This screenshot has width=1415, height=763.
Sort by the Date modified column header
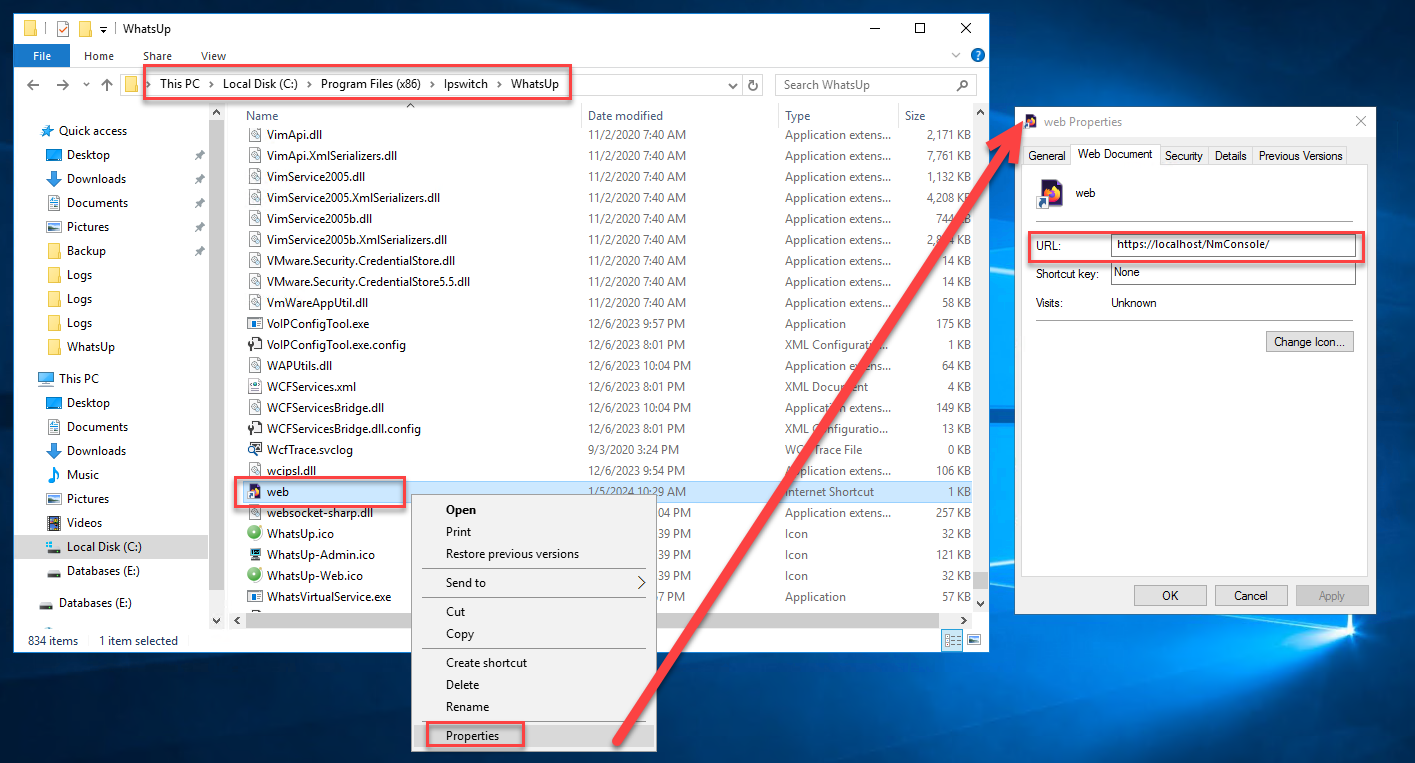[682, 116]
